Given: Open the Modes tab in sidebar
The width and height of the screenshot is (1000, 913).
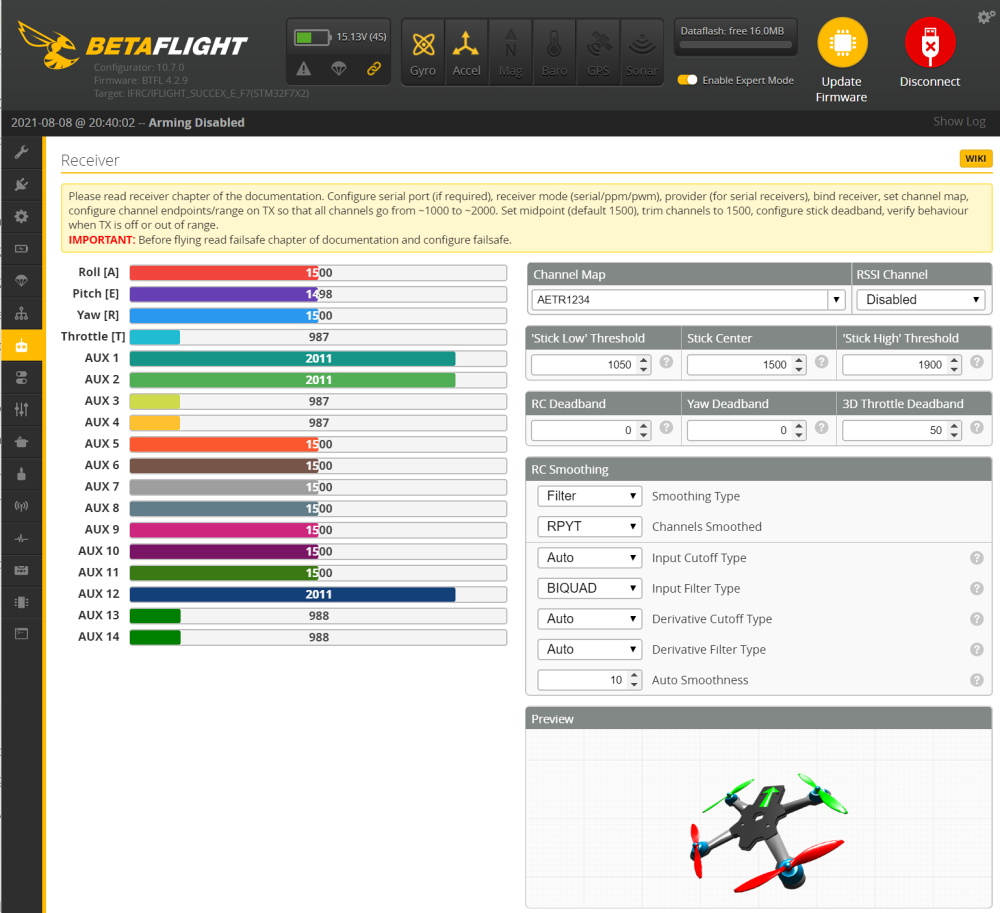Looking at the screenshot, I should (x=21, y=377).
